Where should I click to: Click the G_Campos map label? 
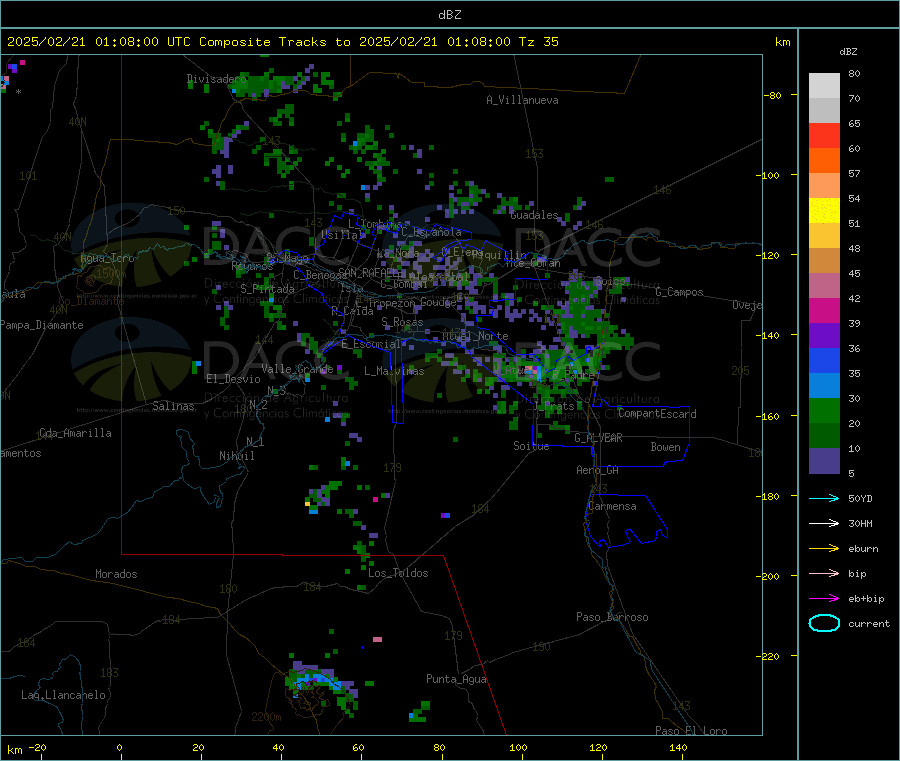point(679,292)
